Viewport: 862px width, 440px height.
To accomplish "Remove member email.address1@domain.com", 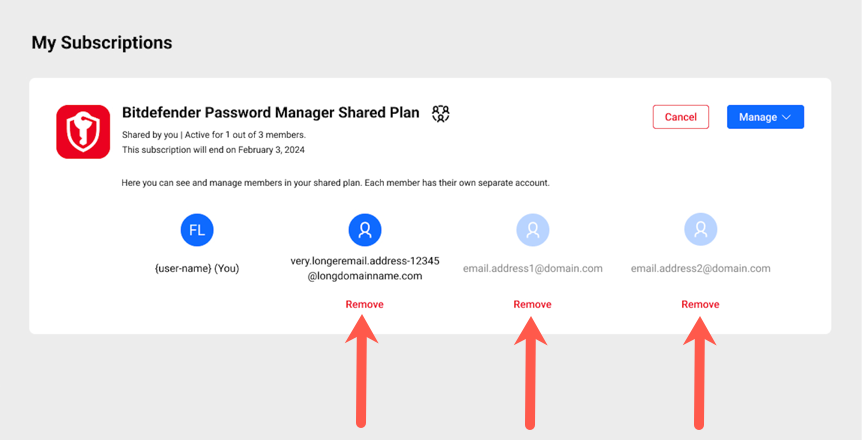I will point(532,304).
